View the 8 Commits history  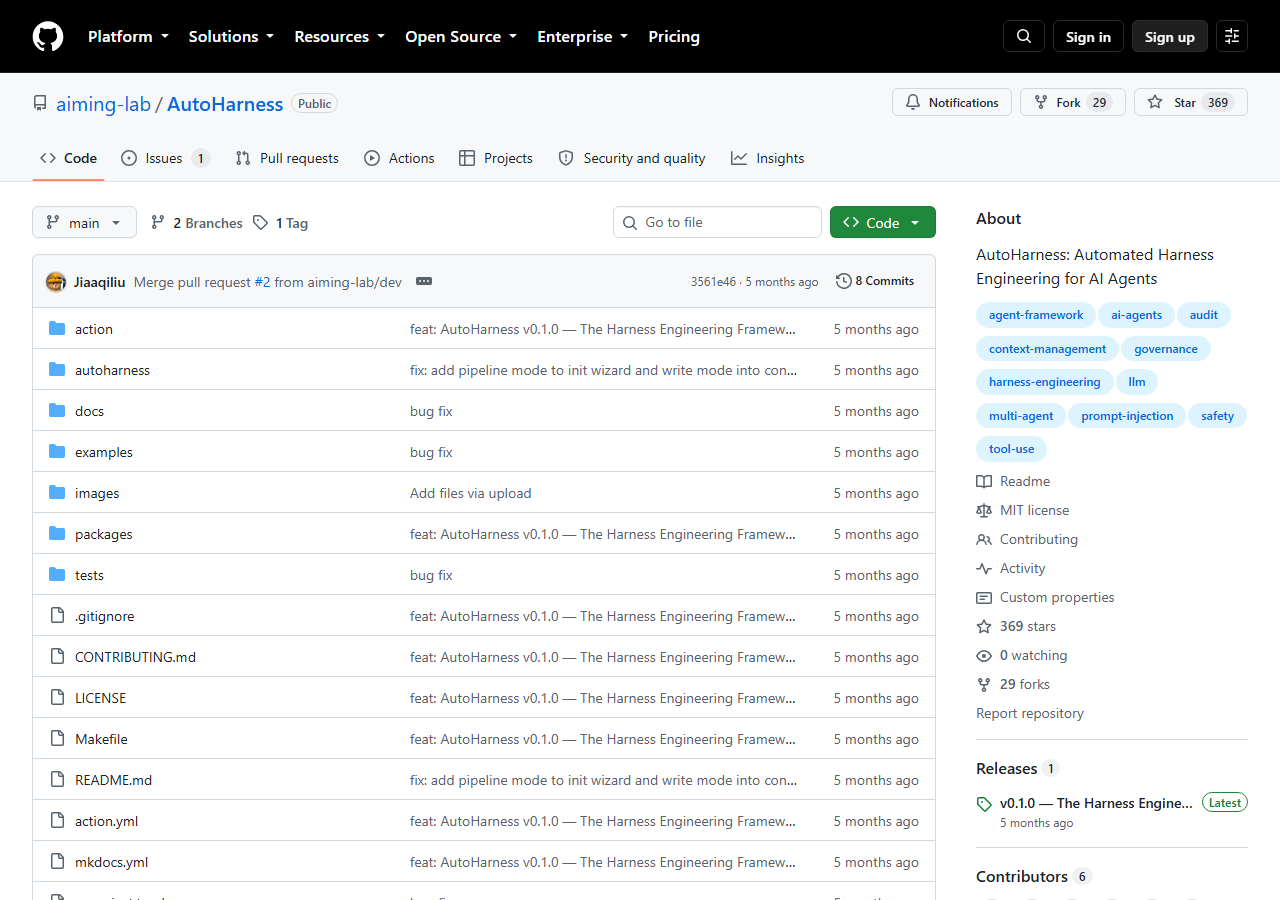click(x=875, y=281)
